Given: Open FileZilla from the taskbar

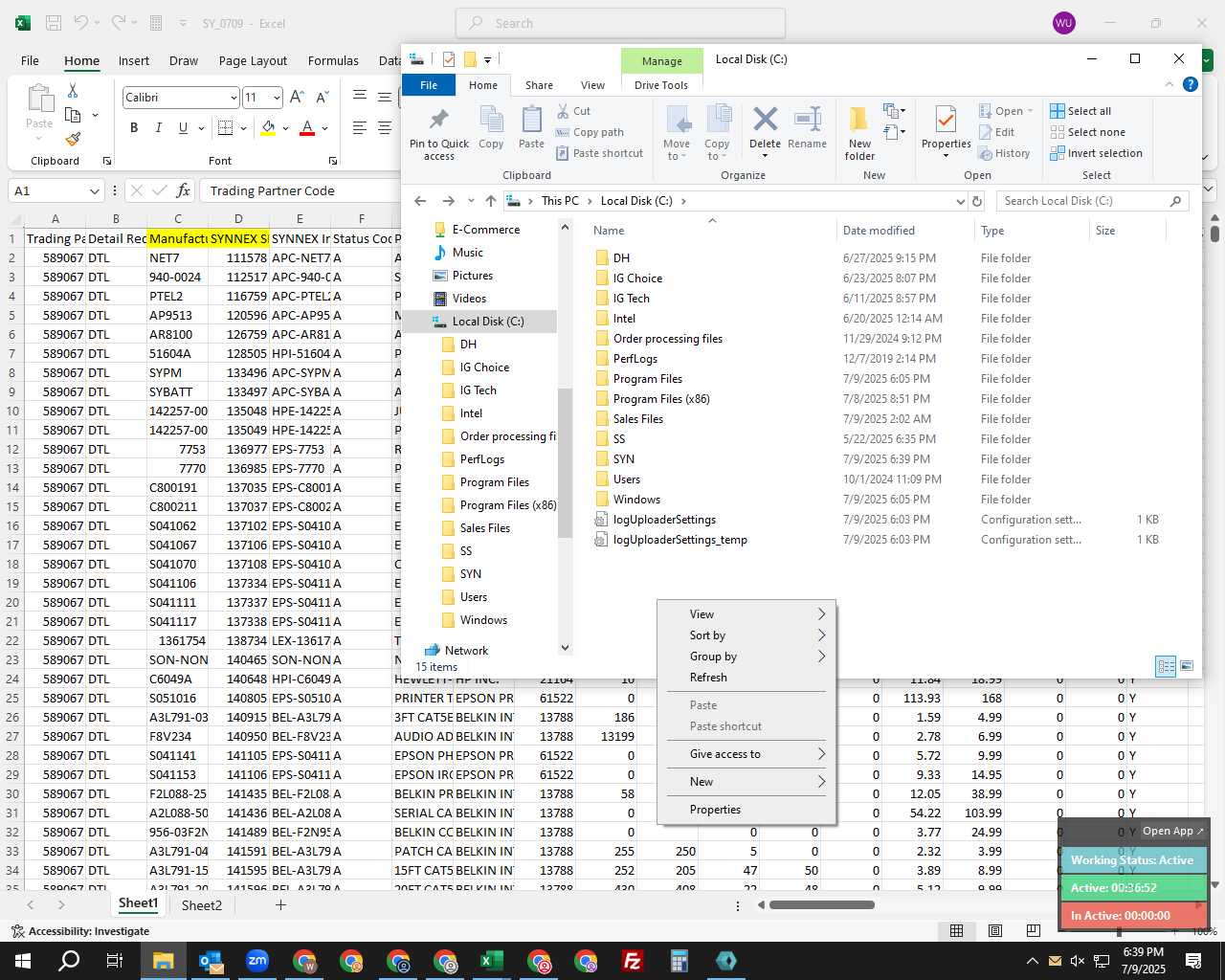Looking at the screenshot, I should (632, 961).
